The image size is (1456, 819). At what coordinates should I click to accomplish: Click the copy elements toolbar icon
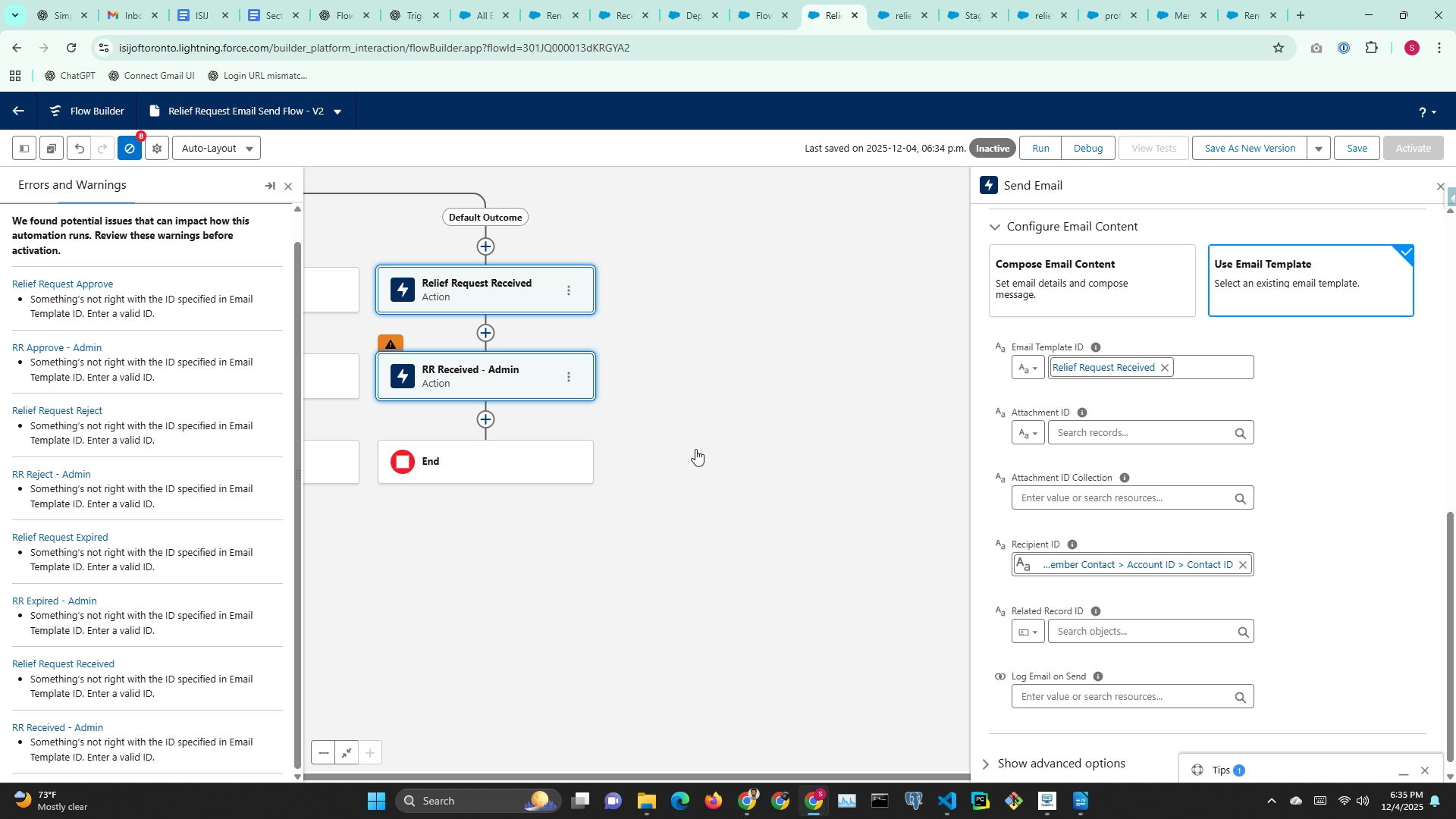point(51,149)
